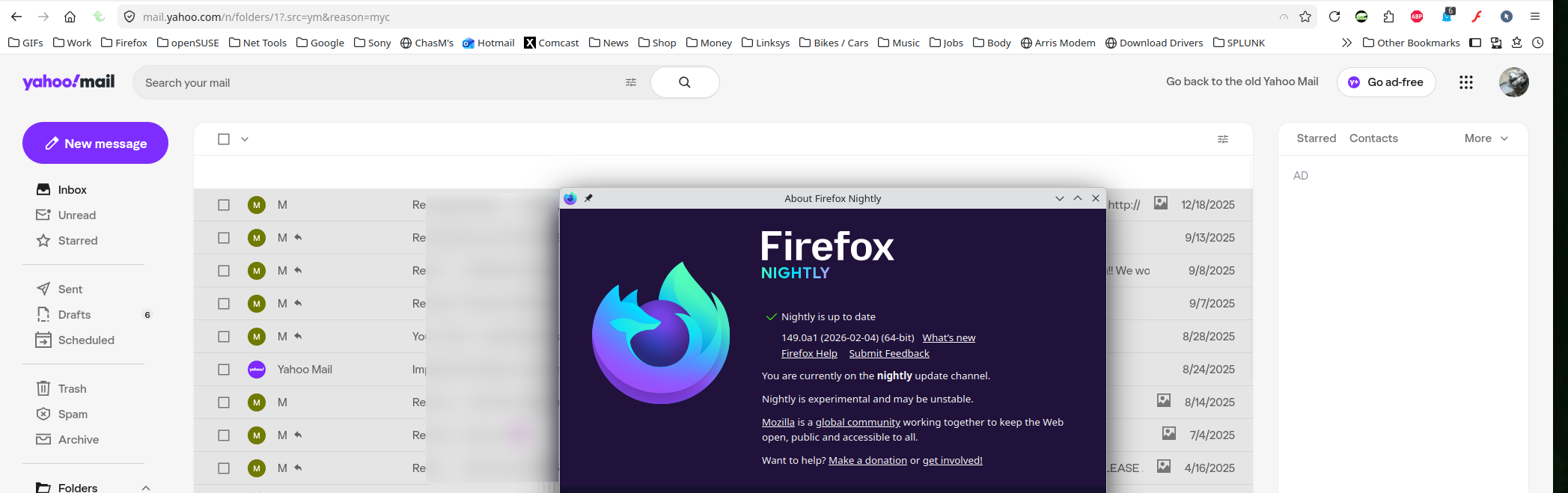1568x493 pixels.
Task: Open the Inbox folder
Action: (61, 190)
